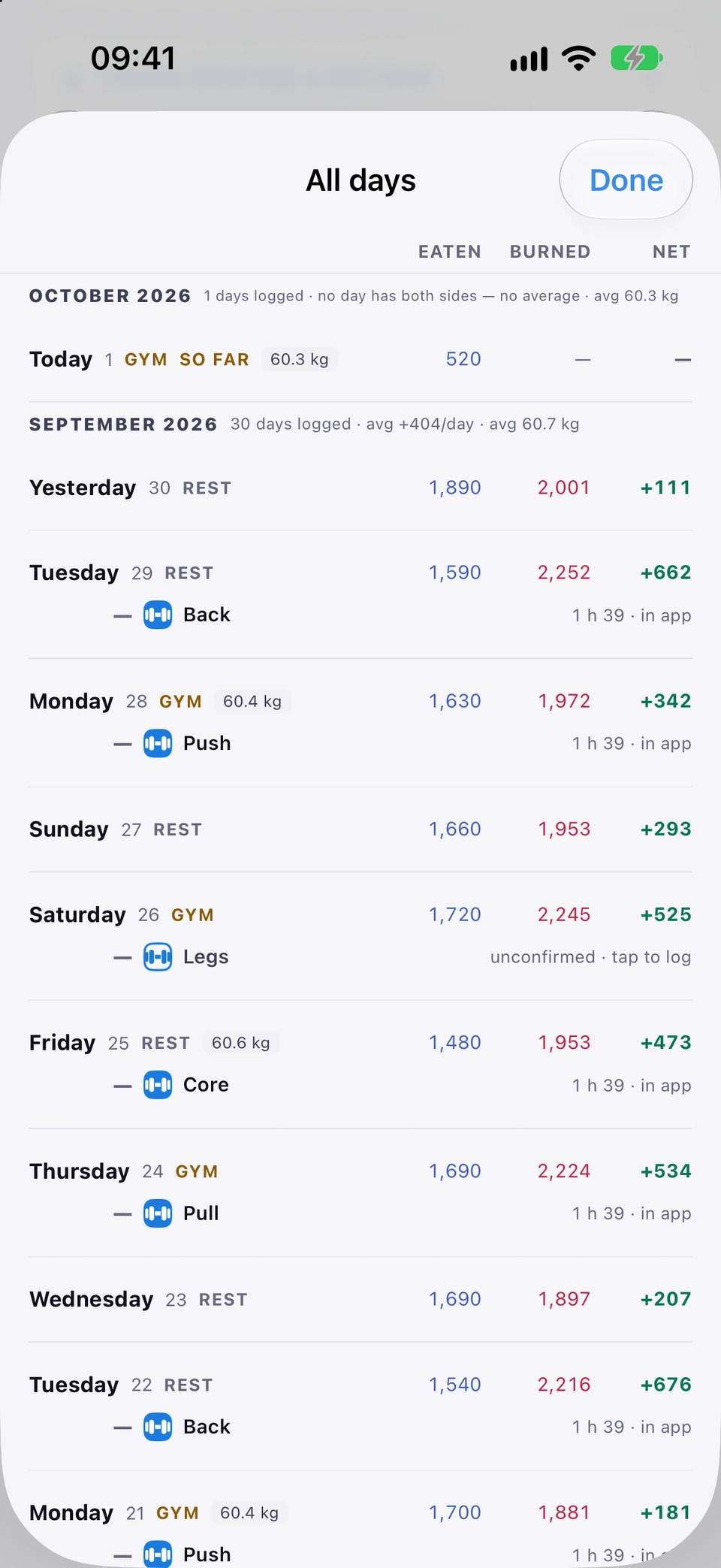The image size is (721, 1568).
Task: Tap the REST tag on Sunday 27
Action: (177, 829)
